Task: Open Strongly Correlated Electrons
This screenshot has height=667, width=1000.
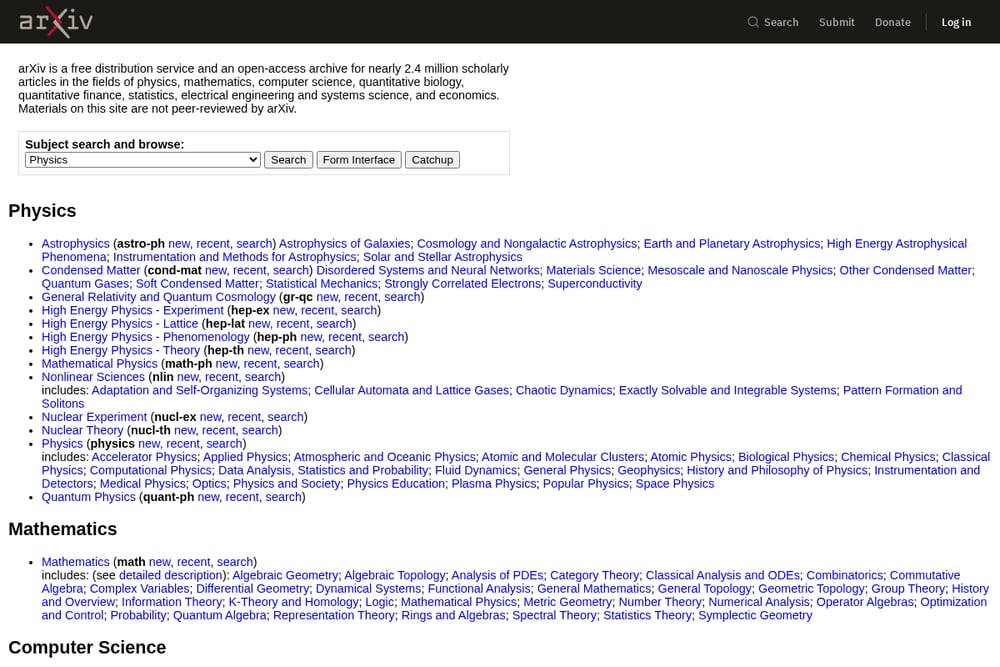Action: coord(462,284)
